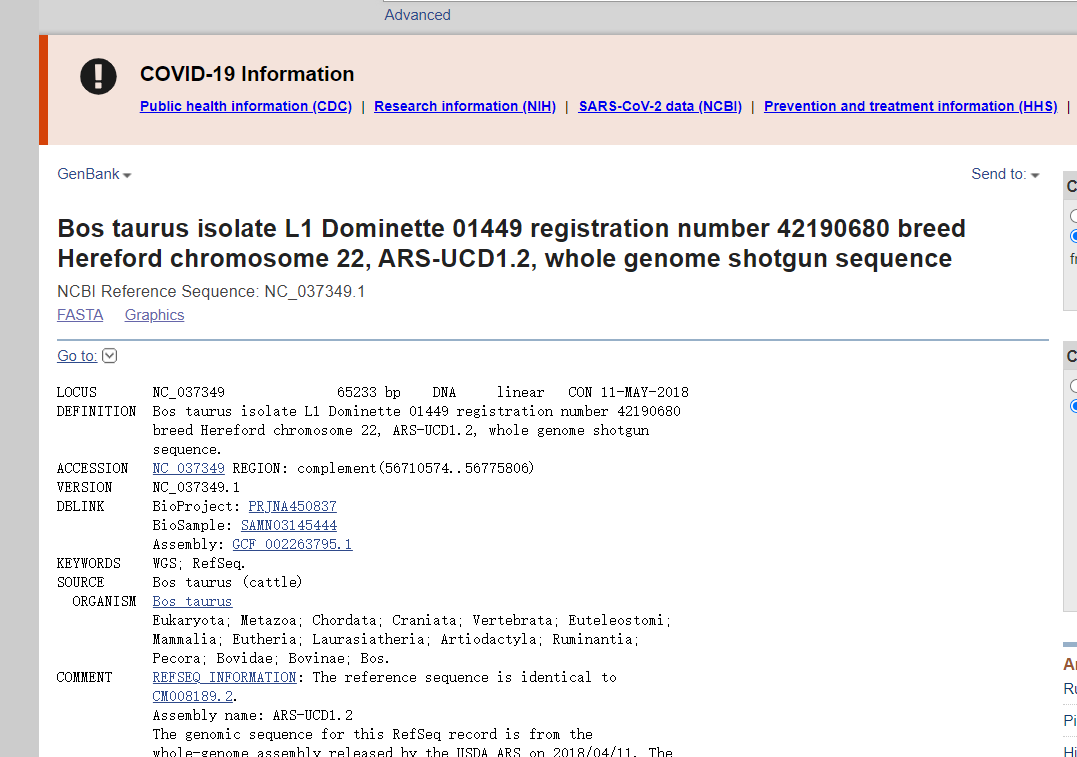
Task: Open Assembly GCF_002263795.1 link
Action: coord(292,544)
